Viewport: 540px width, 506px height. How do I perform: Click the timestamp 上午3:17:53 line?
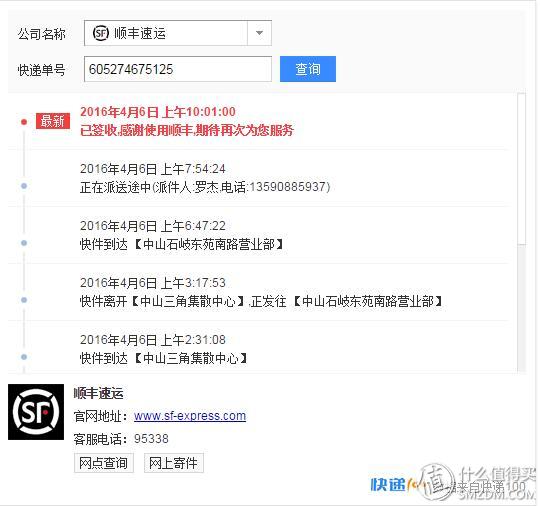153,283
